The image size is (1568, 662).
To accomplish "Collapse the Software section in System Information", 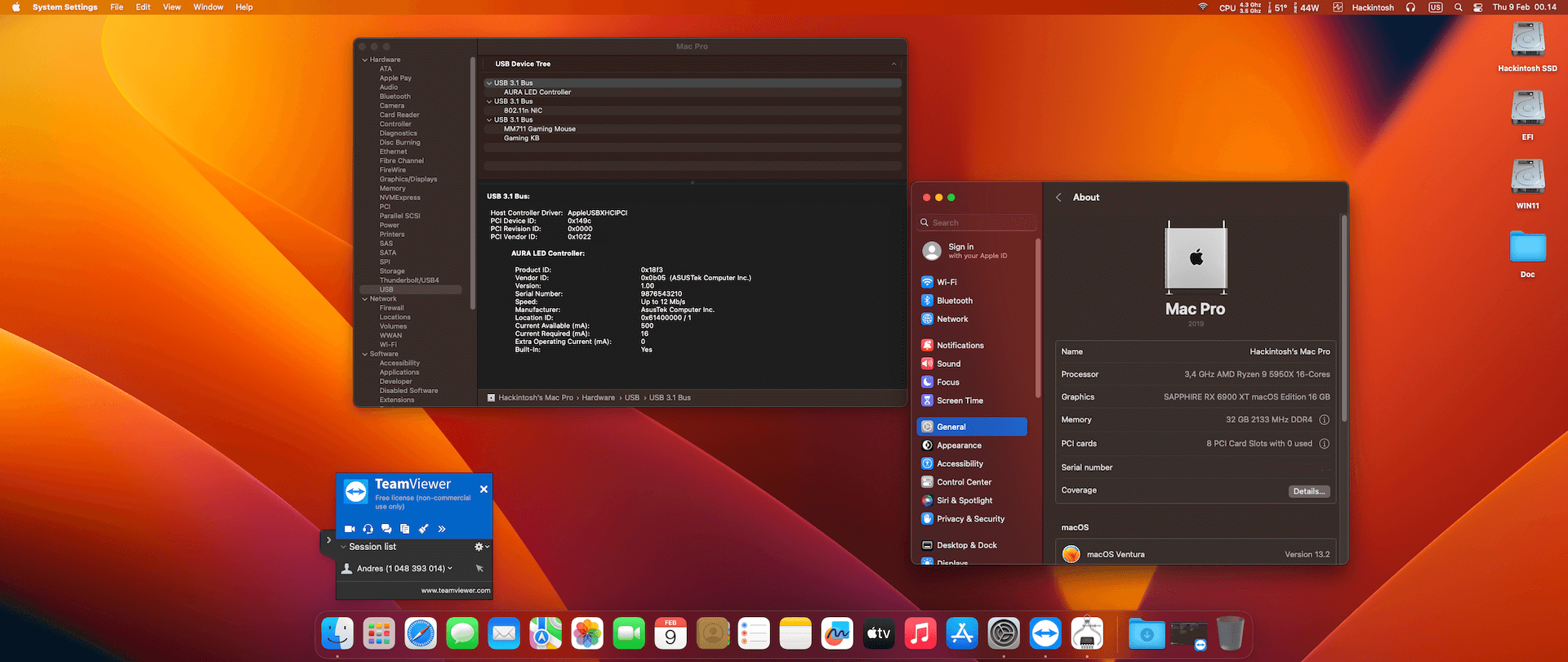I will click(365, 354).
